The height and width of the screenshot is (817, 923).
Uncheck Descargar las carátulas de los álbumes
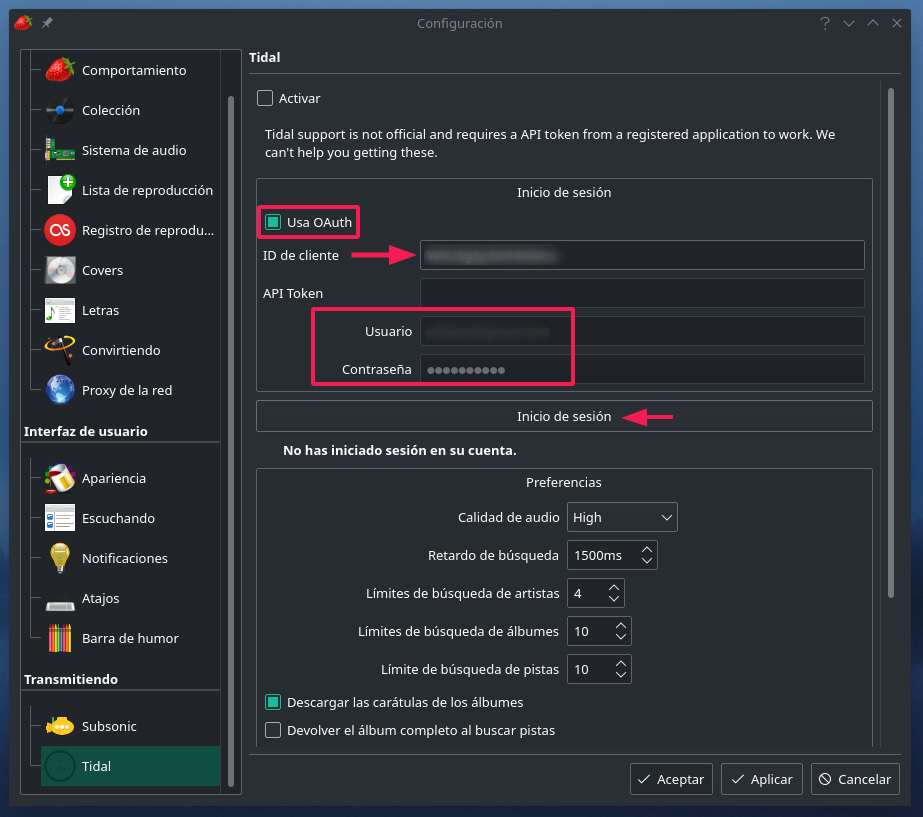[x=273, y=702]
